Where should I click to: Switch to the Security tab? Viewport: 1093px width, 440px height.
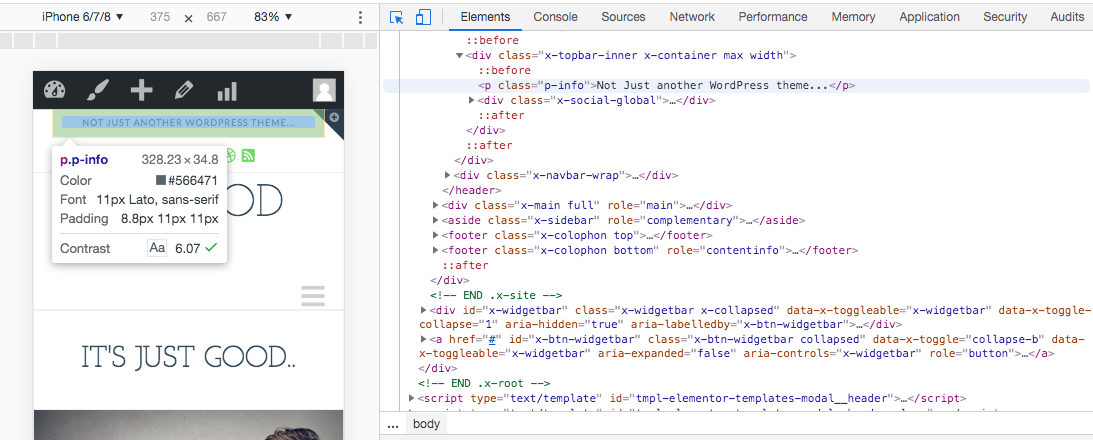(1005, 17)
